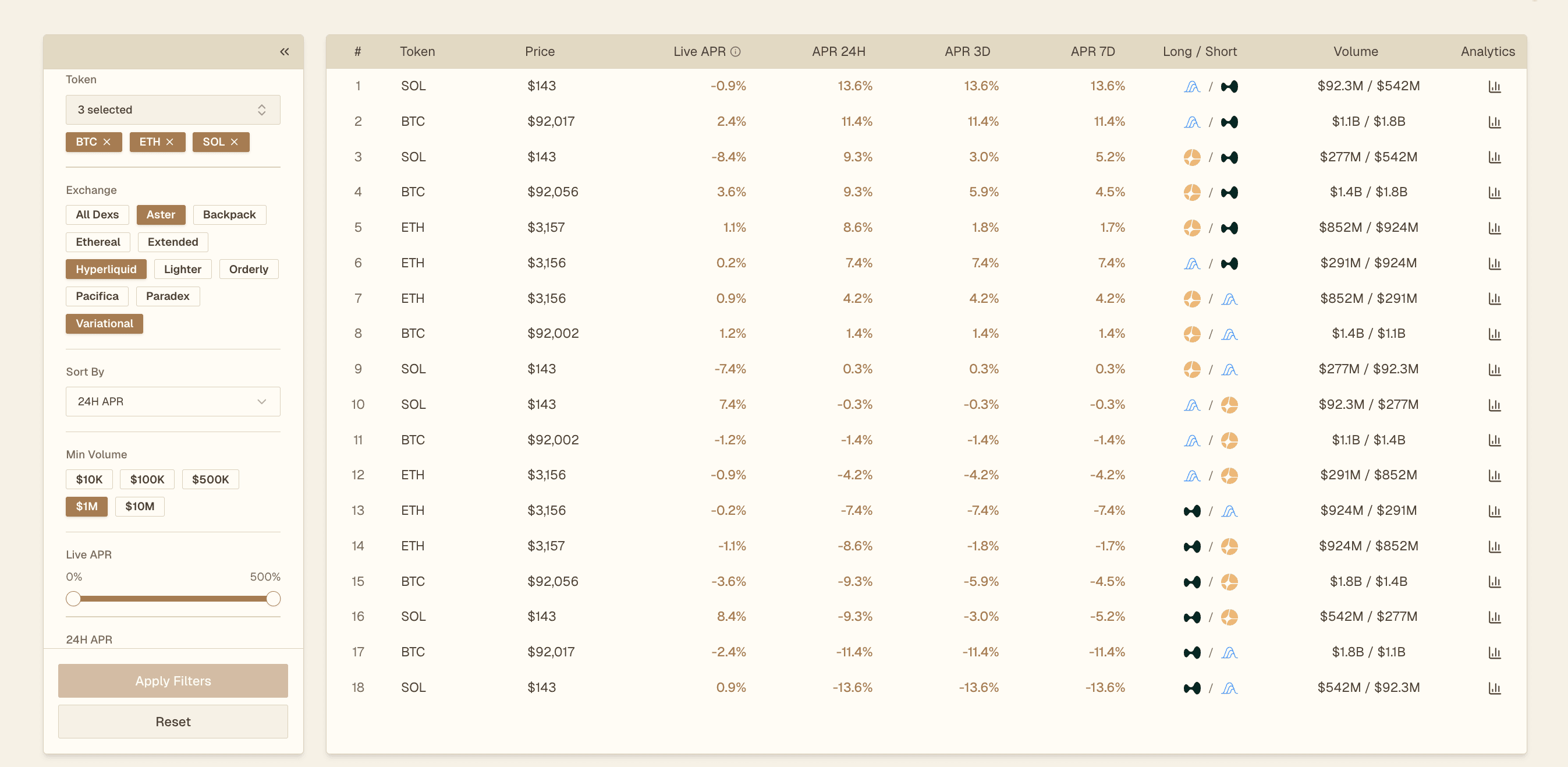Open the Token multi-select dropdown
Screen dimensions: 1568x767
tap(173, 109)
